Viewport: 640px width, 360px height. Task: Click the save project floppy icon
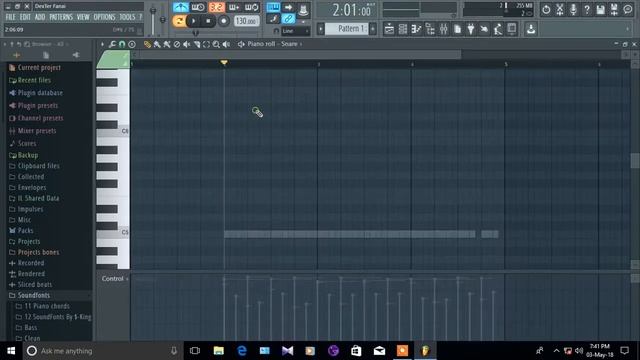[600, 9]
